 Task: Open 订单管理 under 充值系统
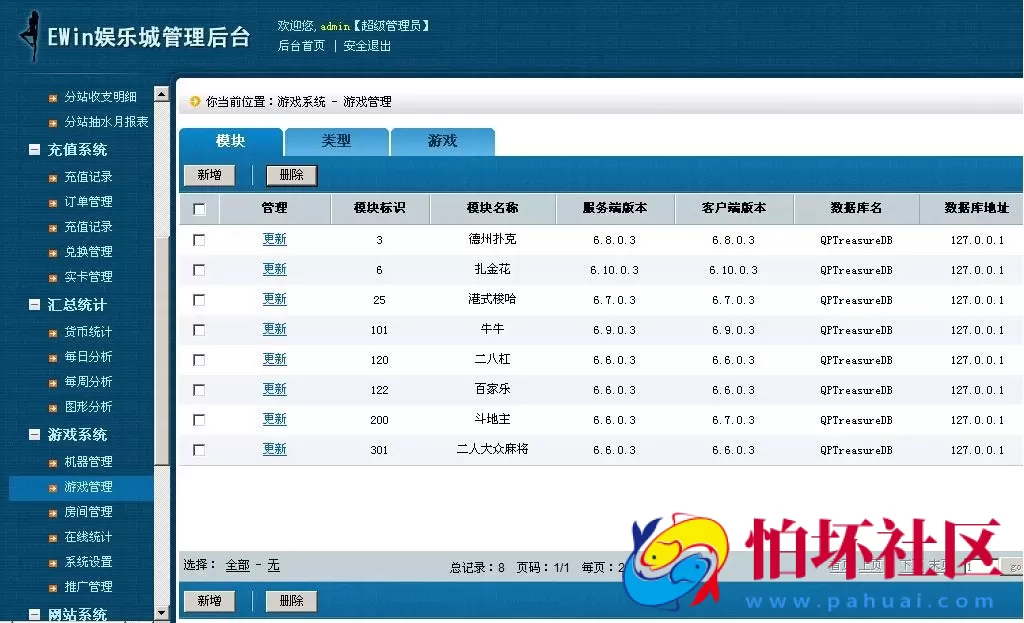click(x=89, y=201)
